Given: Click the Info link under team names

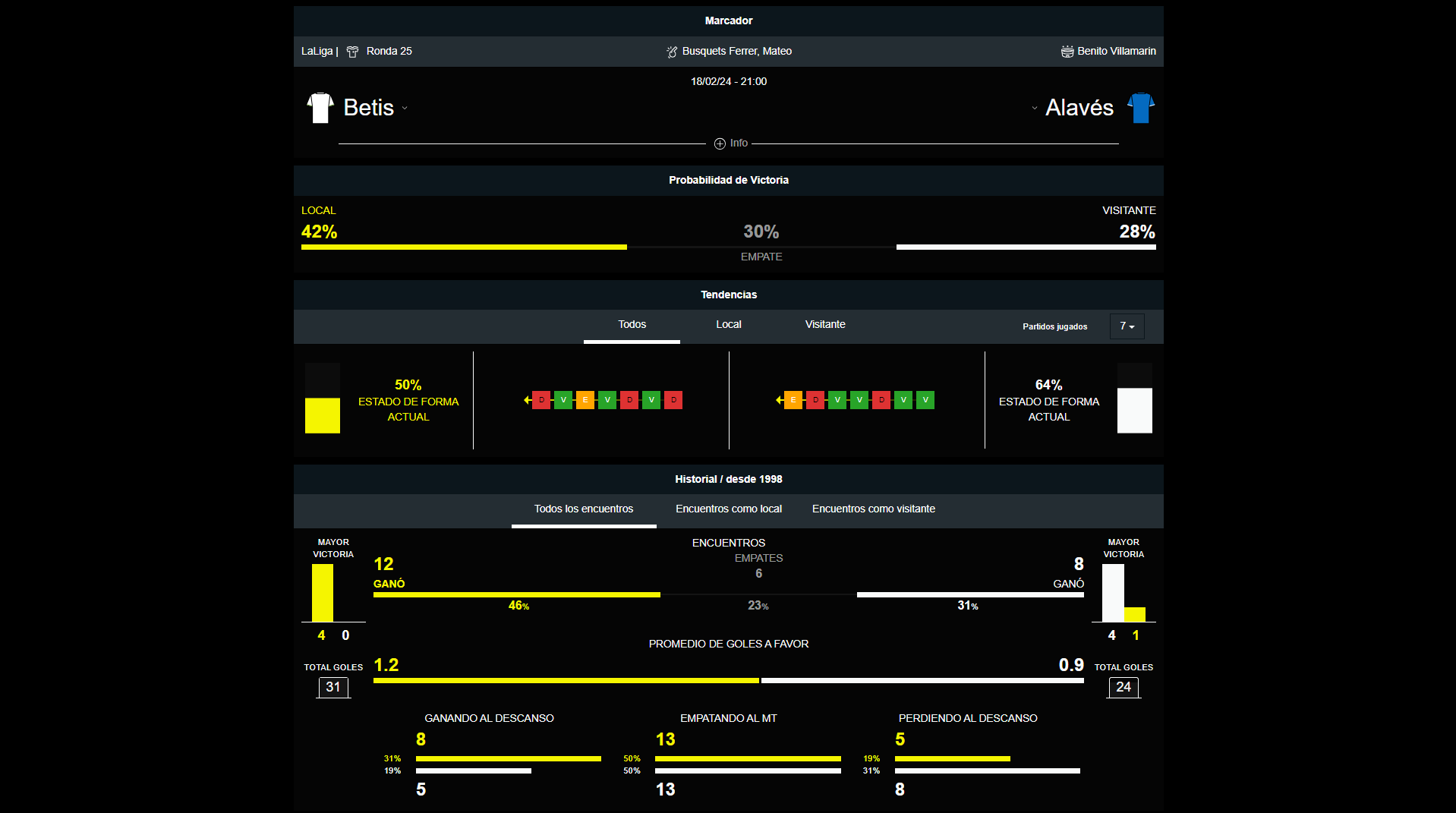Looking at the screenshot, I should 739,143.
